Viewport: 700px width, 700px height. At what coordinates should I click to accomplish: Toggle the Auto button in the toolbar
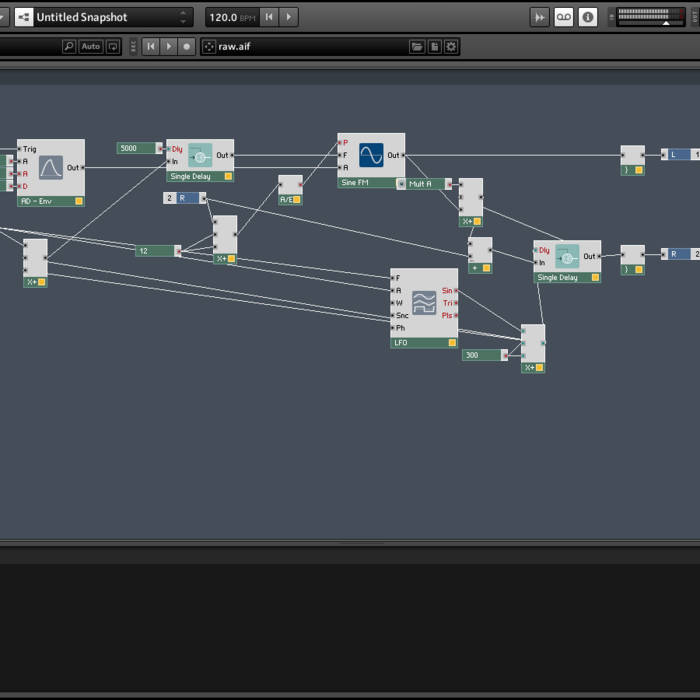pos(91,46)
